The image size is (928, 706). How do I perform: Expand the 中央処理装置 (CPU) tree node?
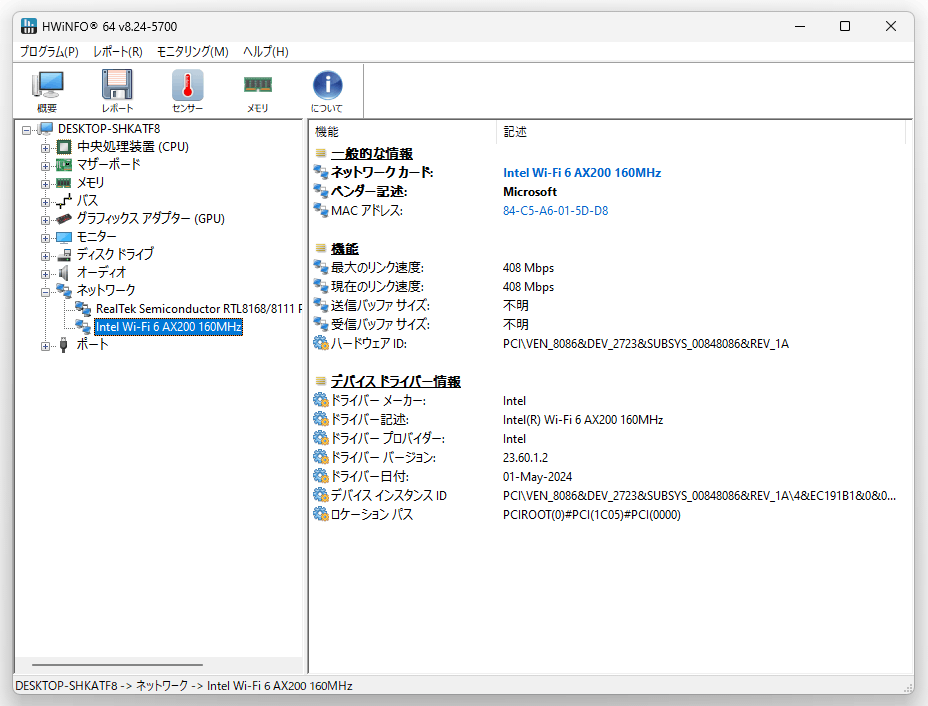point(45,147)
